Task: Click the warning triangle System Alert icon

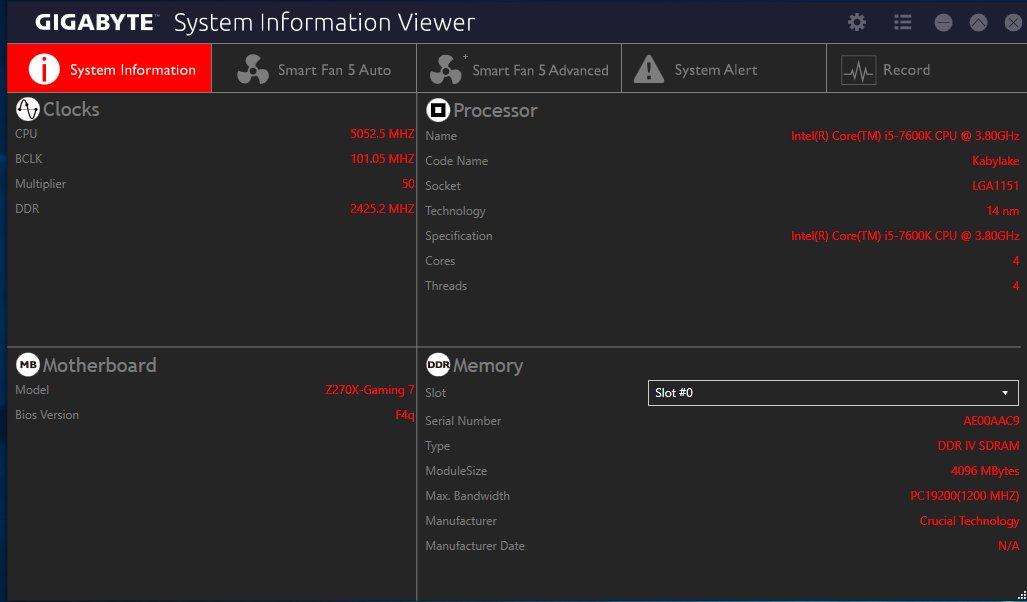Action: point(649,70)
